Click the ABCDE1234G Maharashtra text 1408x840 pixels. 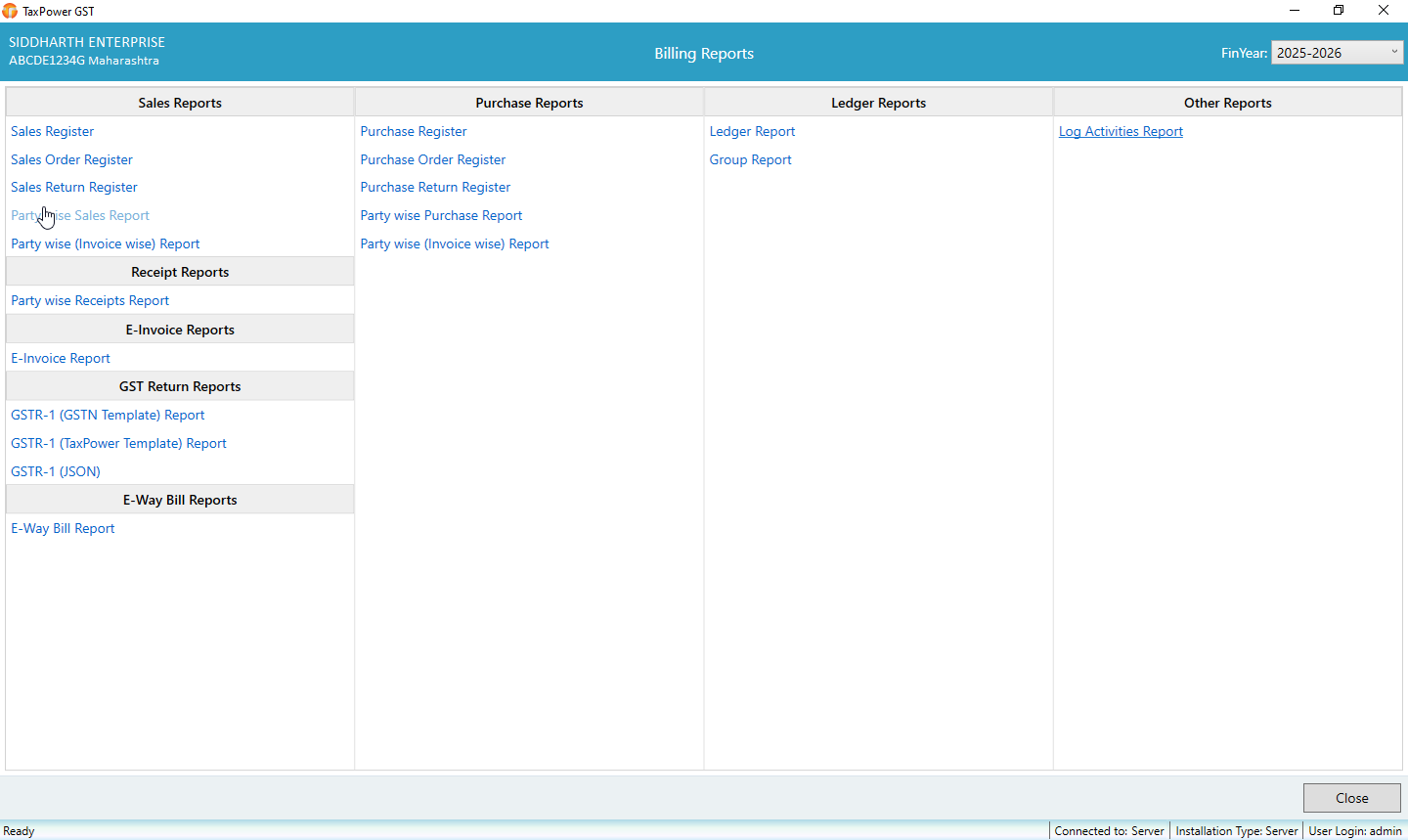pyautogui.click(x=84, y=61)
